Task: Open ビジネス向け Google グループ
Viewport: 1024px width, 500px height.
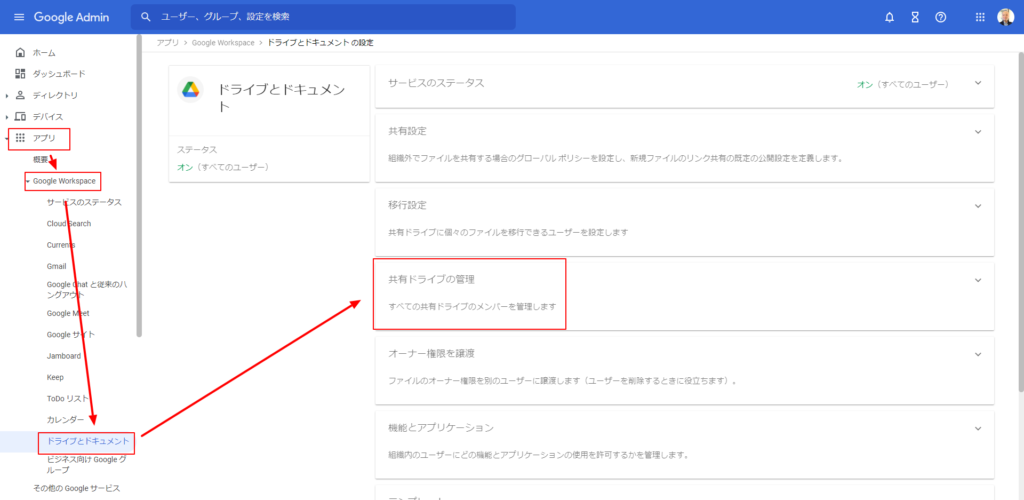Action: 86,465
